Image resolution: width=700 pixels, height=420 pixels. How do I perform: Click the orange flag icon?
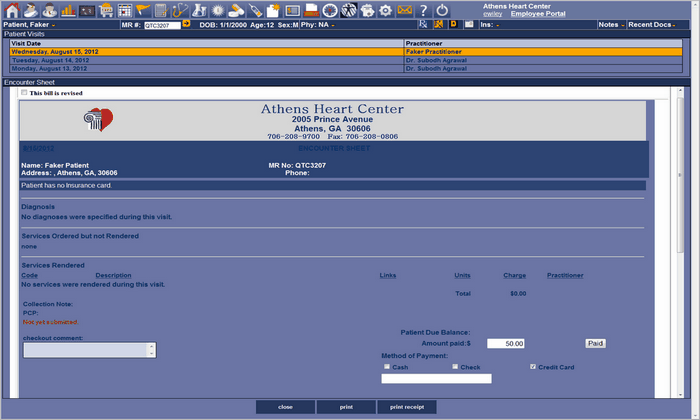click(x=143, y=10)
